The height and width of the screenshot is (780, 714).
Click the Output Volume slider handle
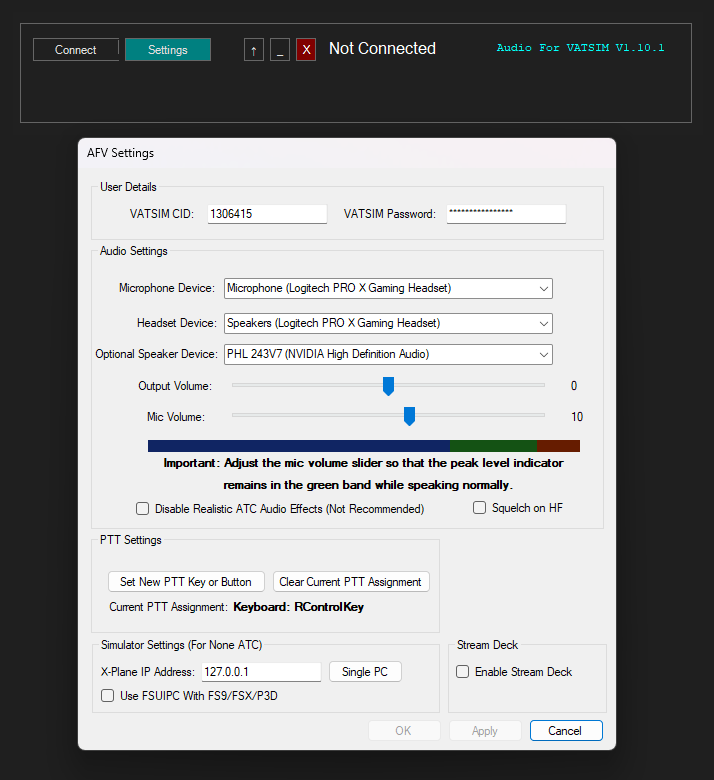coord(388,386)
